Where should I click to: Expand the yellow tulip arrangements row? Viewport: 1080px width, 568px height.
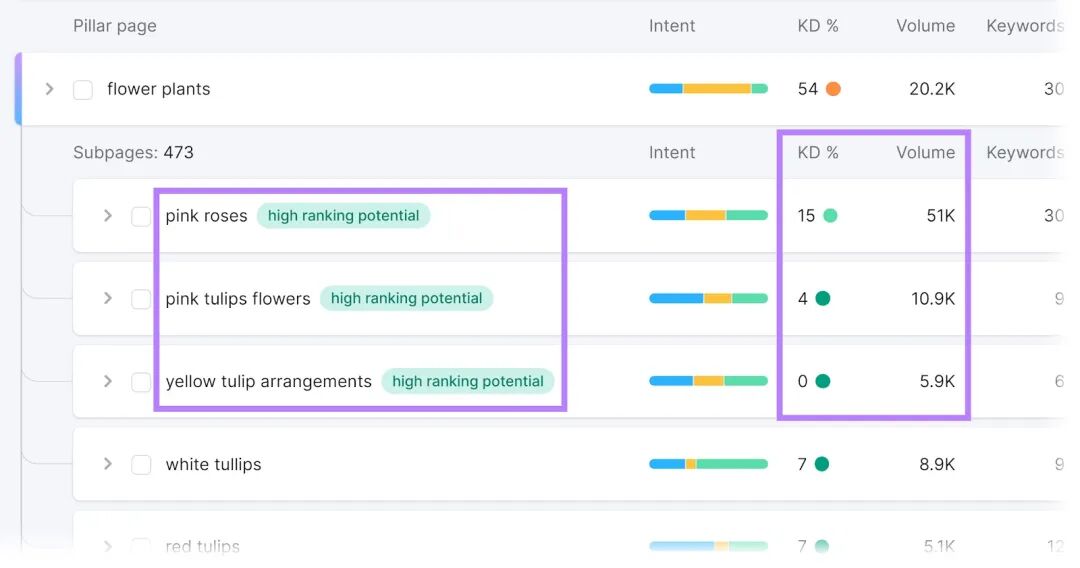point(107,381)
